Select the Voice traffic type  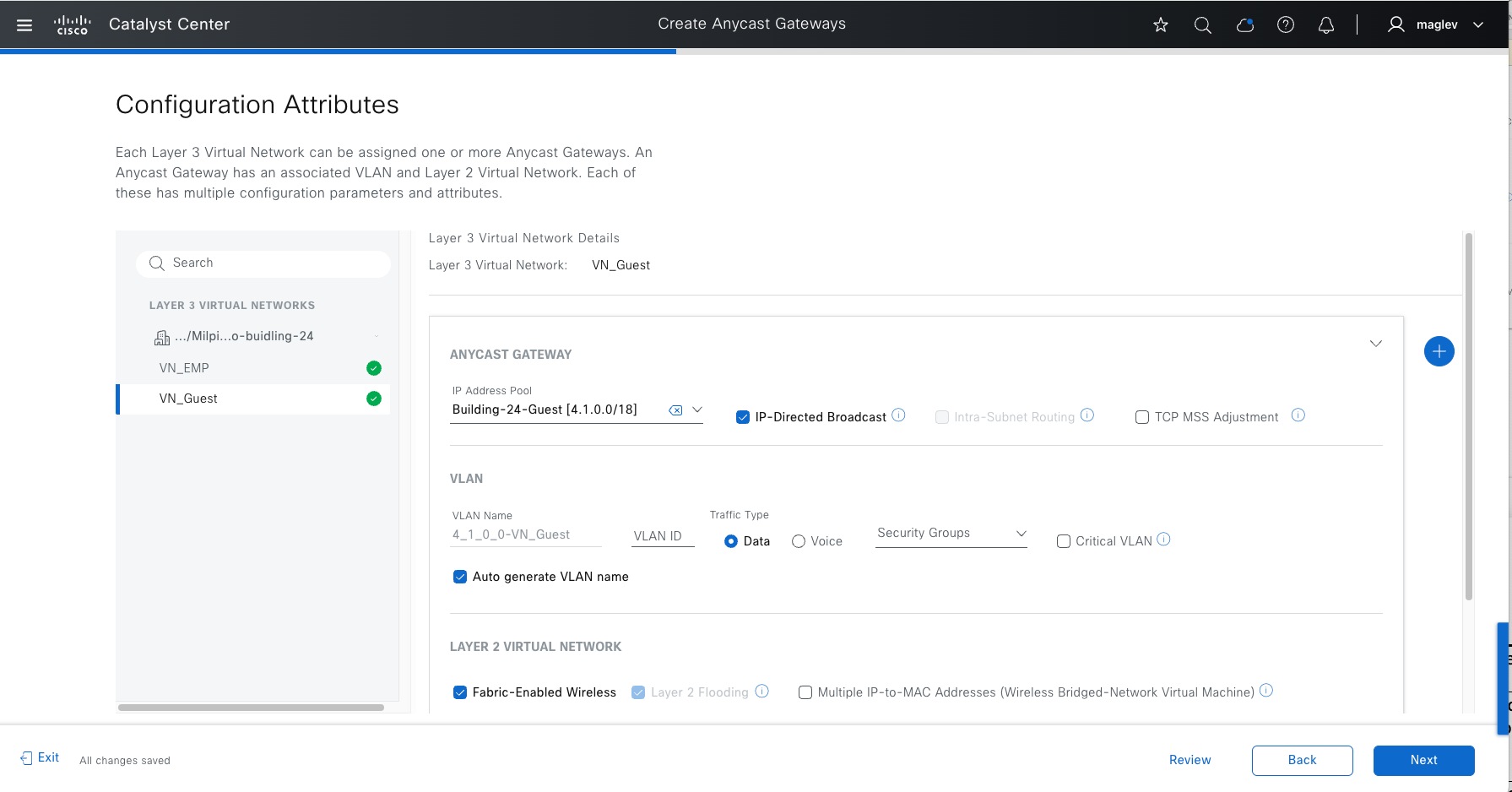click(x=799, y=541)
